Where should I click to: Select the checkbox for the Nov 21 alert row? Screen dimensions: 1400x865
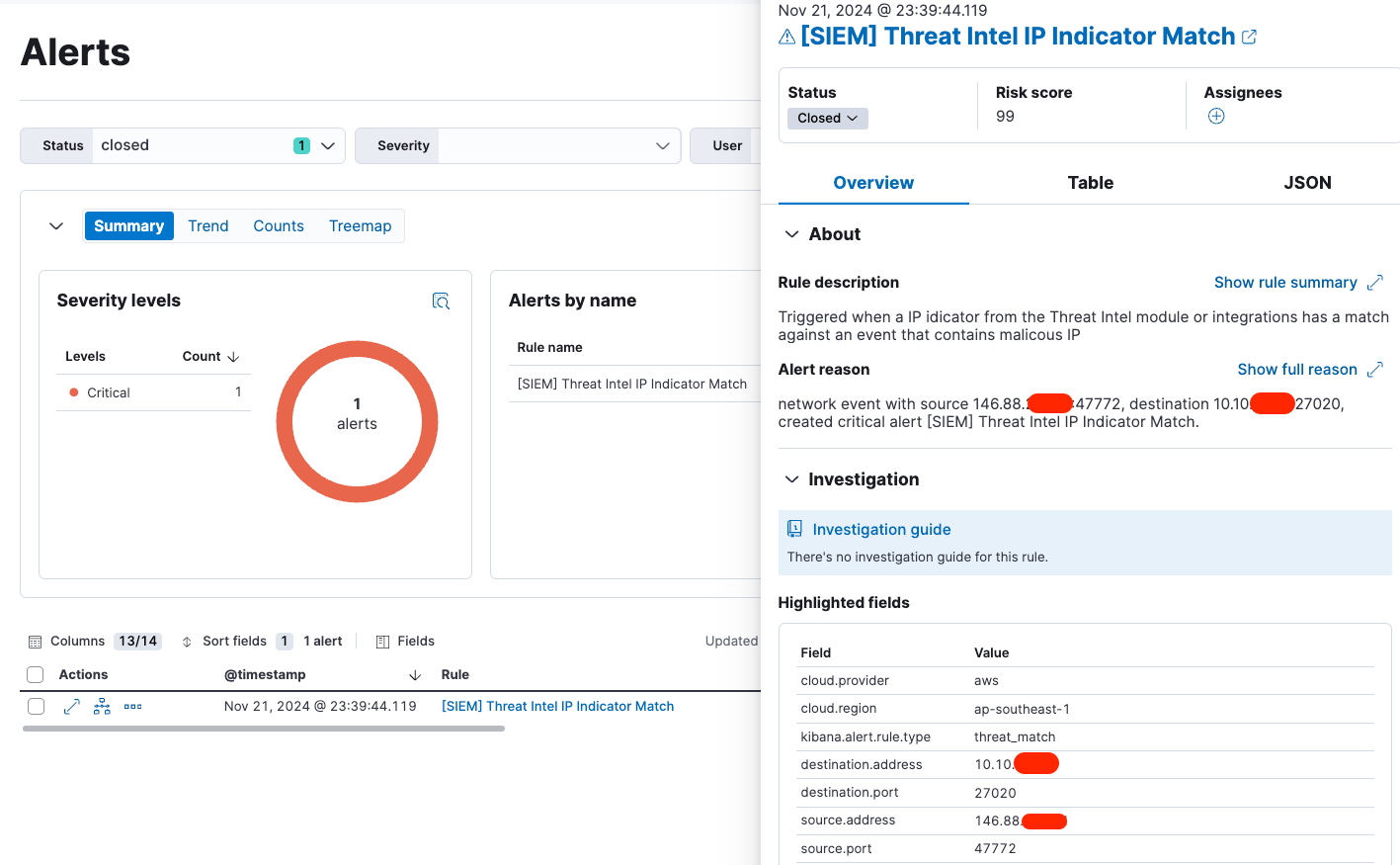click(36, 707)
